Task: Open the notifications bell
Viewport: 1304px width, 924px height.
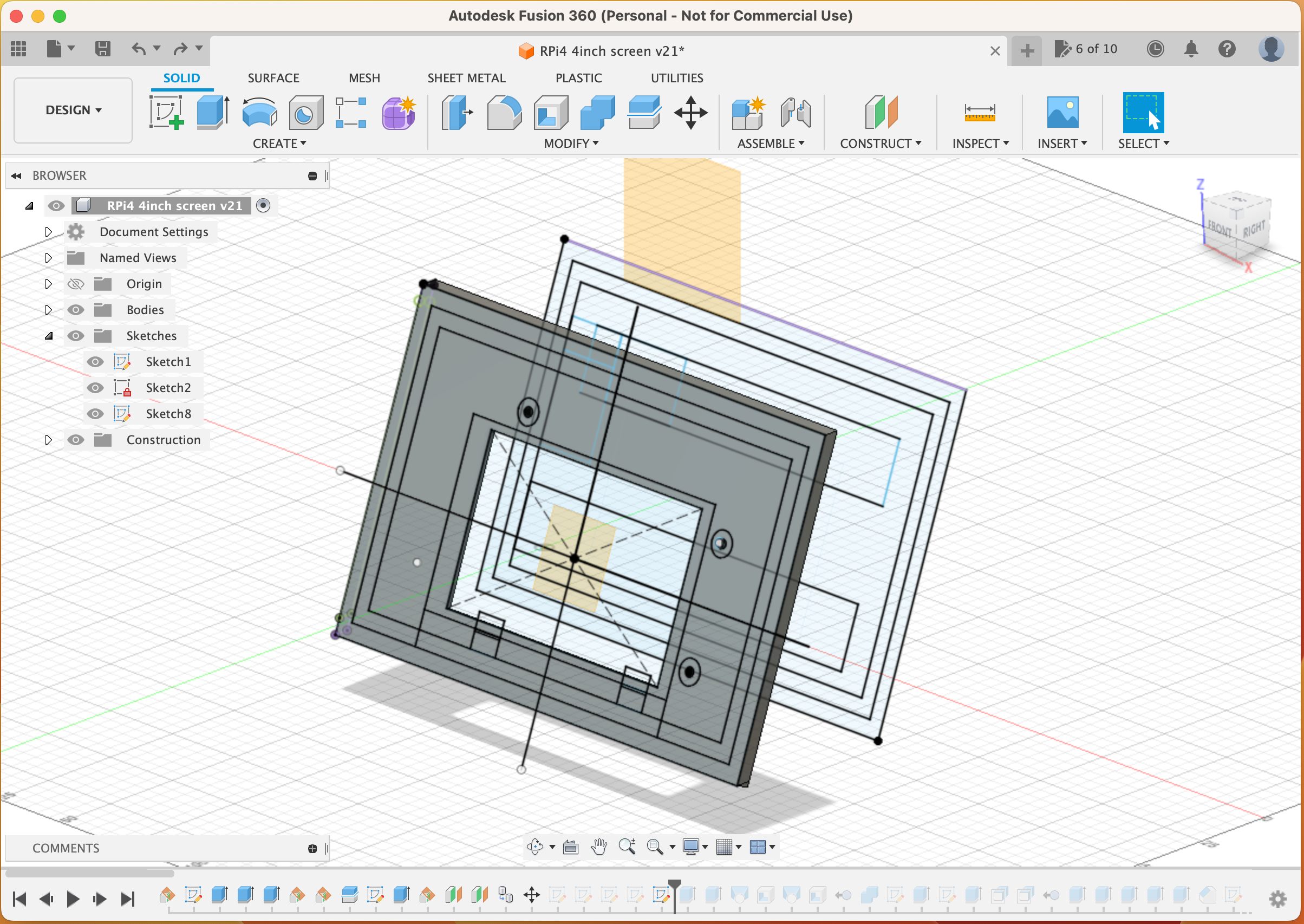Action: pyautogui.click(x=1191, y=49)
